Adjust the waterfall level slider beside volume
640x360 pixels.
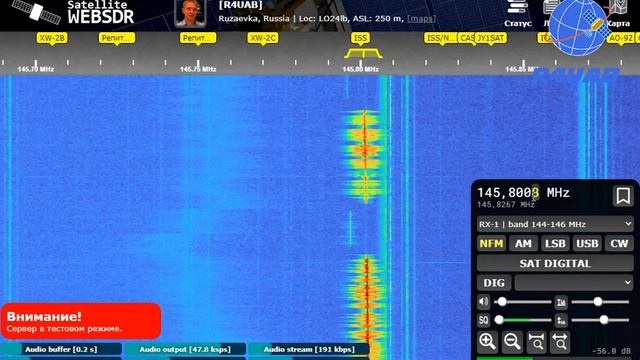pyautogui.click(x=600, y=302)
